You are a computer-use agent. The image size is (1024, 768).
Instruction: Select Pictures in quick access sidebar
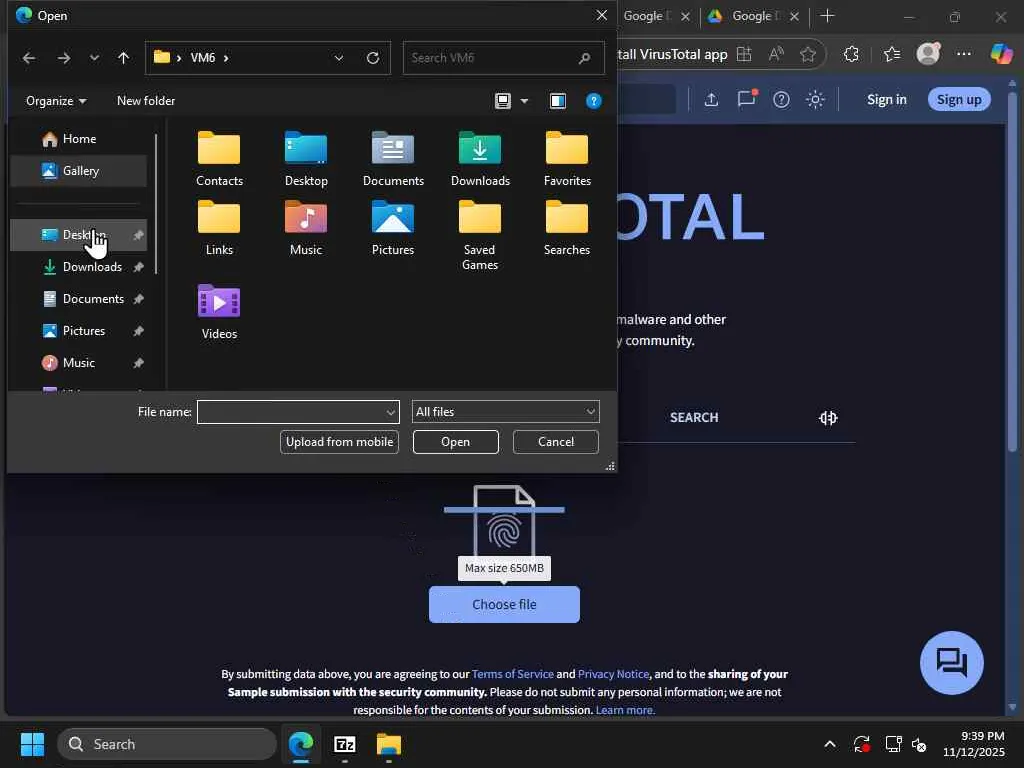tap(78, 331)
